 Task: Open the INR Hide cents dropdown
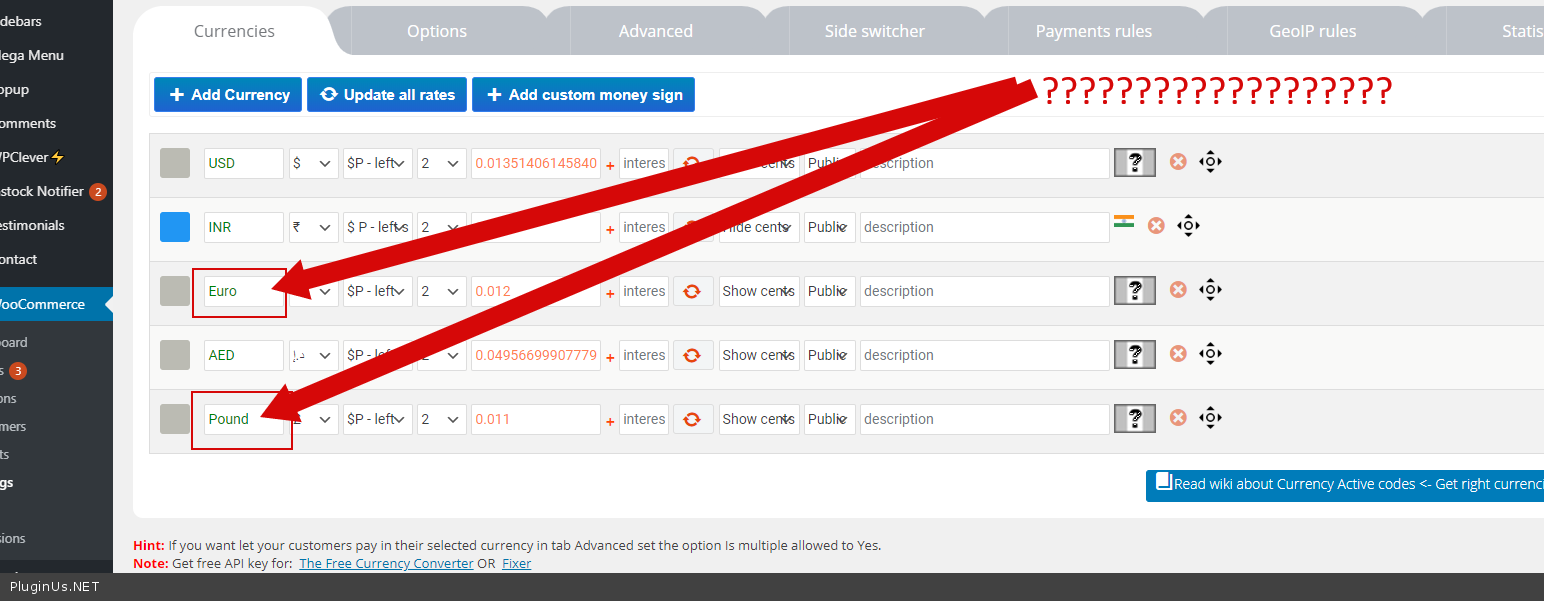759,227
